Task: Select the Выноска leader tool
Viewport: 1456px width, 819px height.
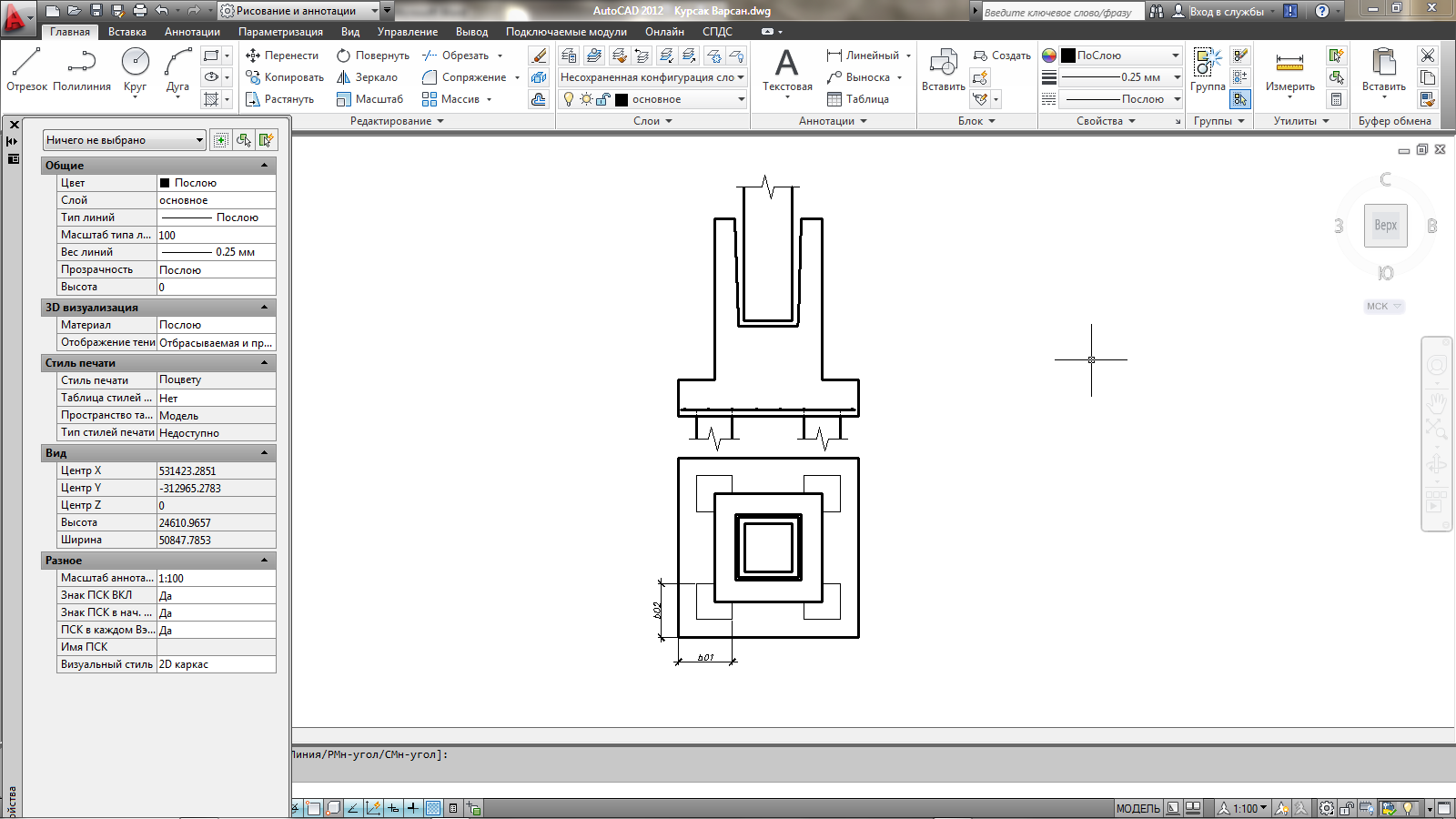Action: point(858,77)
